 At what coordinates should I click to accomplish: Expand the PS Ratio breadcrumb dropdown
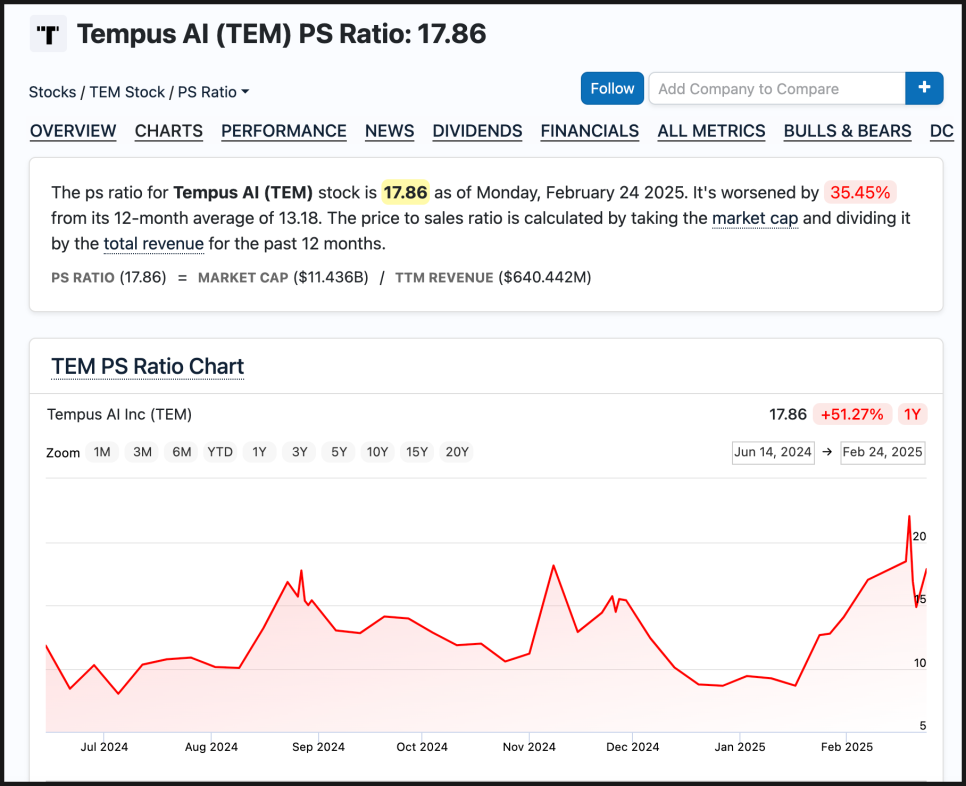pyautogui.click(x=214, y=92)
